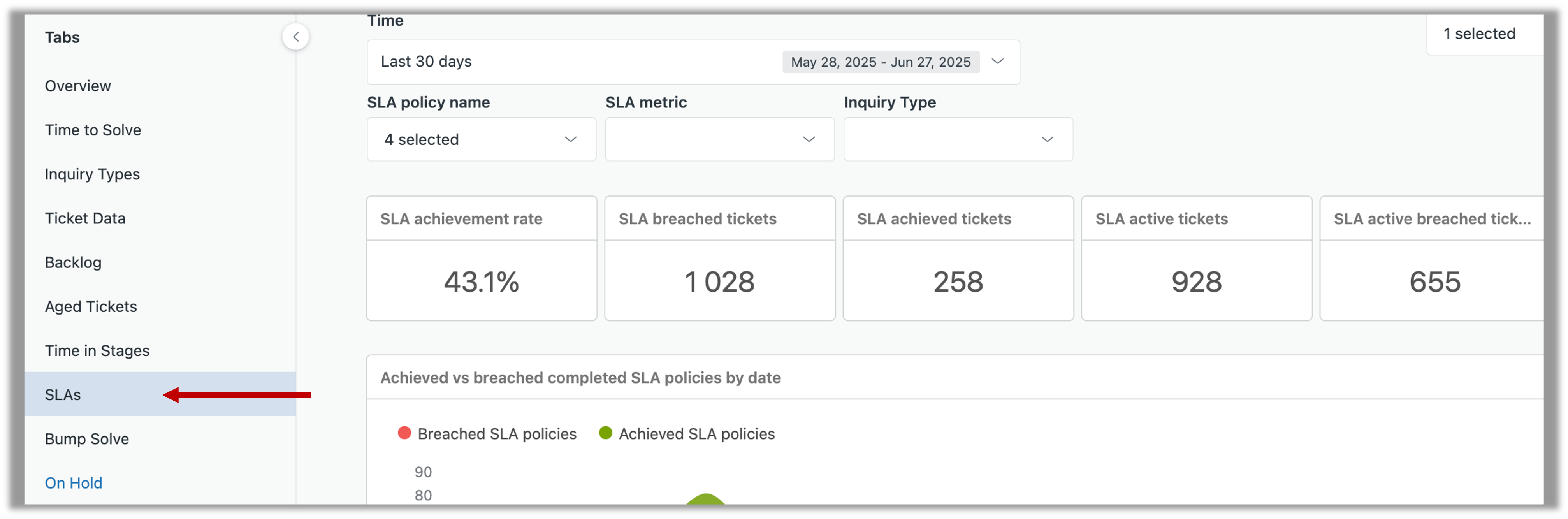The image size is (1568, 519).
Task: Switch to Time in Stages tab
Action: (97, 351)
